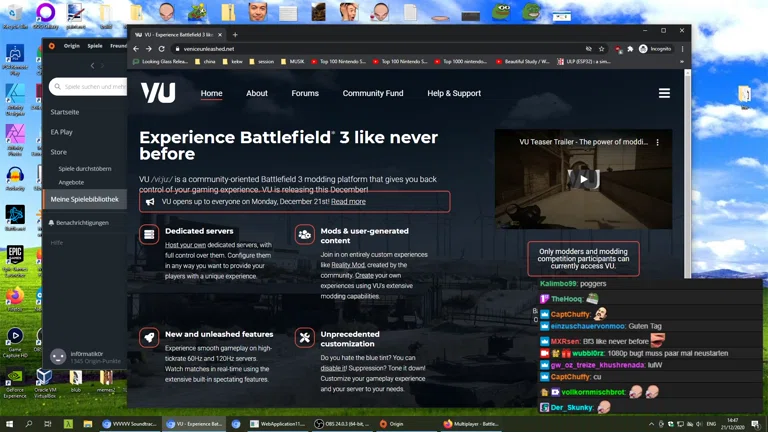Click the Mods & user-generated content icon
The image size is (768, 432).
(304, 234)
